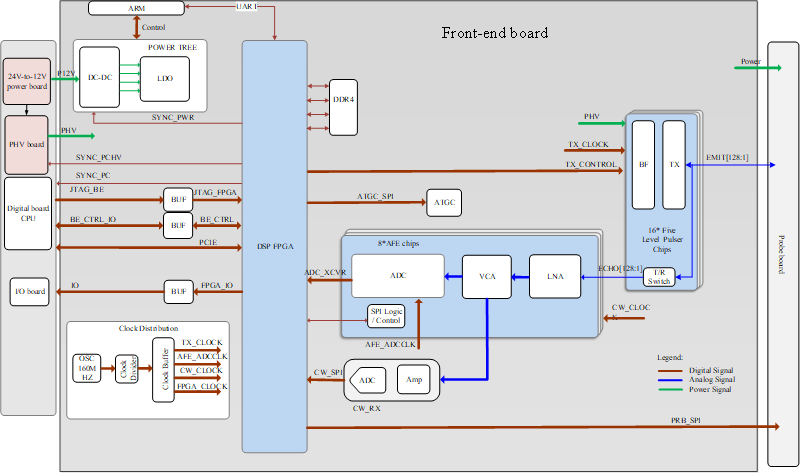The width and height of the screenshot is (800, 474).
Task: Select the PHV board block
Action: point(27,145)
